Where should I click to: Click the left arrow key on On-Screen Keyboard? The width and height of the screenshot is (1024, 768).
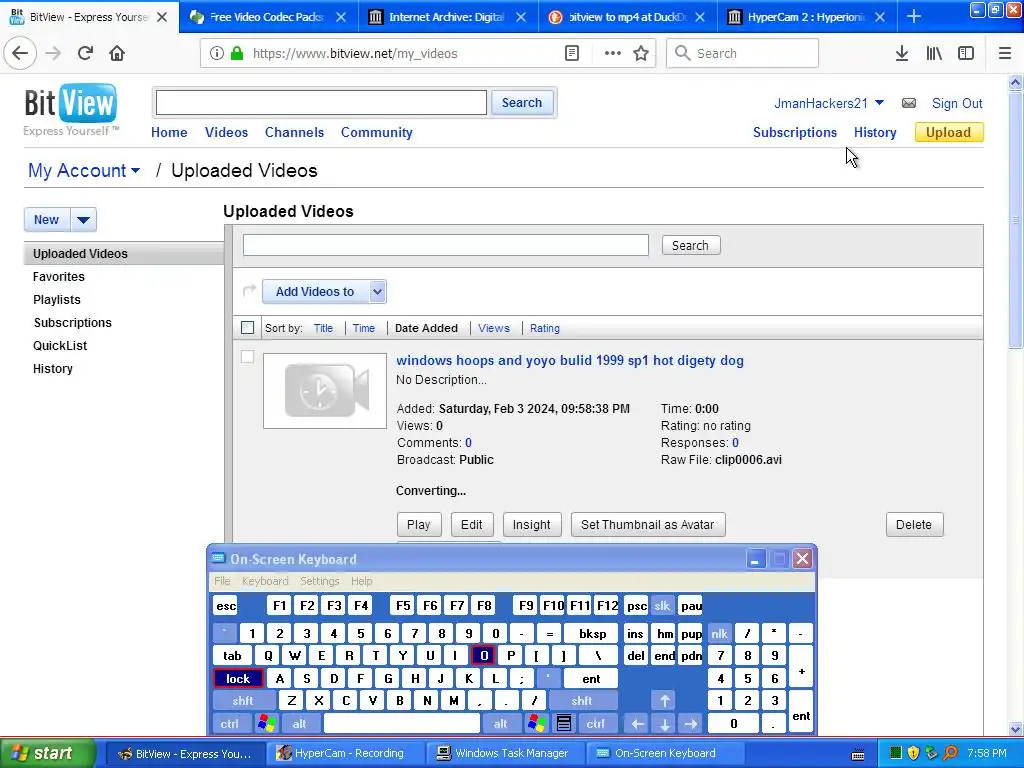[x=637, y=724]
